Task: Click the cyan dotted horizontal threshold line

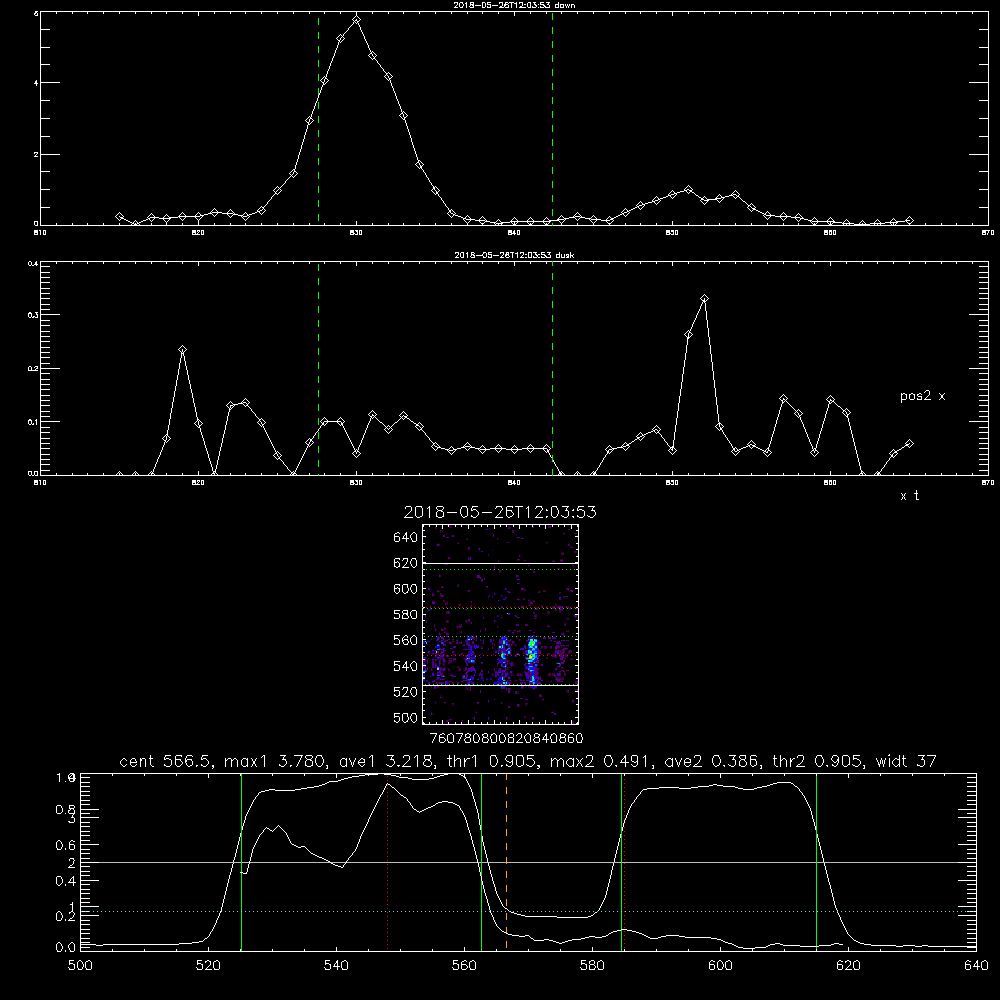Action: click(x=528, y=911)
